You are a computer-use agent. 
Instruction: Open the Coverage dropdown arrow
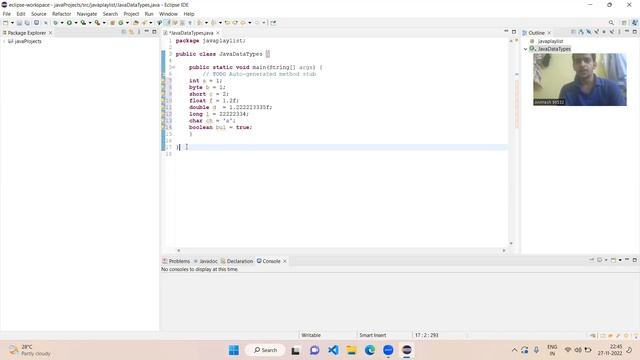pos(90,23)
